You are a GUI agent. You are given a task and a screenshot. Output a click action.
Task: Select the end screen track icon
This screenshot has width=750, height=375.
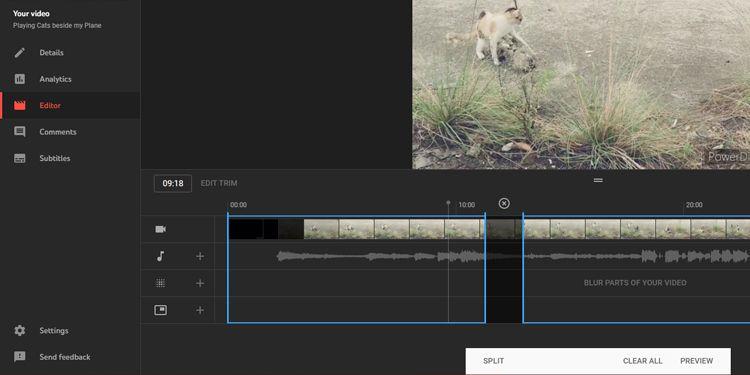(161, 310)
